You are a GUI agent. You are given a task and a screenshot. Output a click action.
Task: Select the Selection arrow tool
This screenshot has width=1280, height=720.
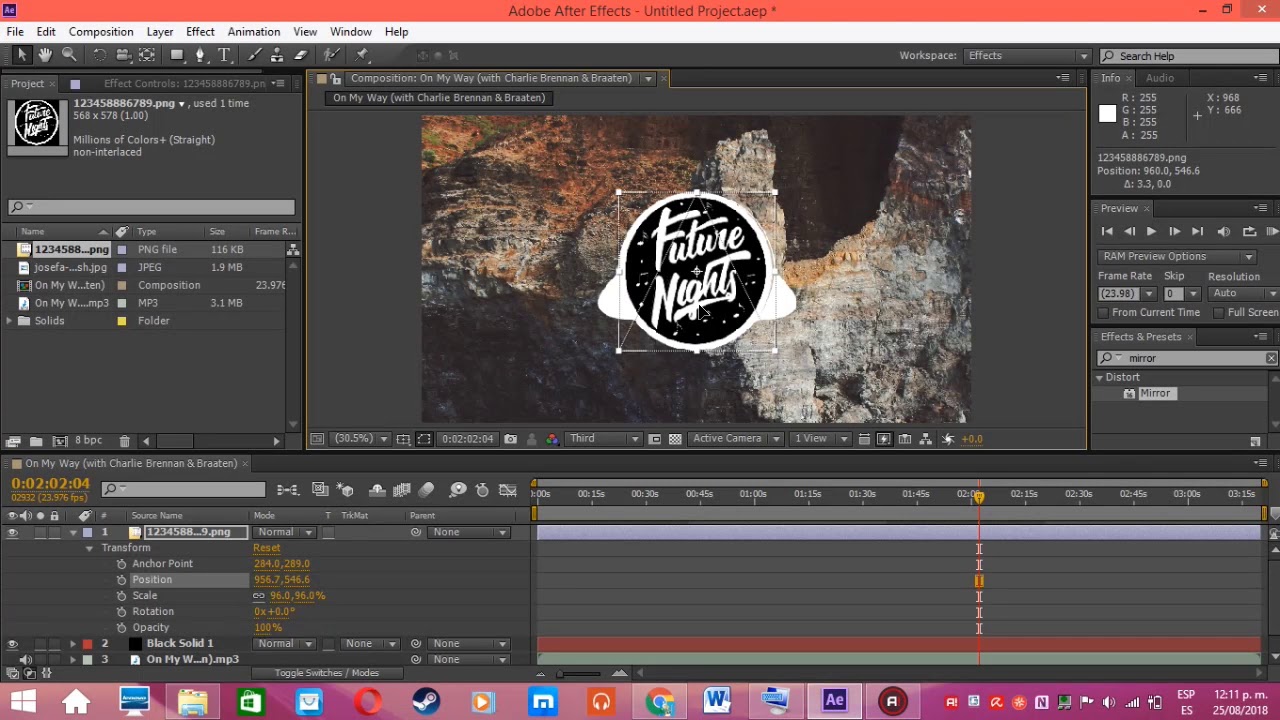click(22, 55)
